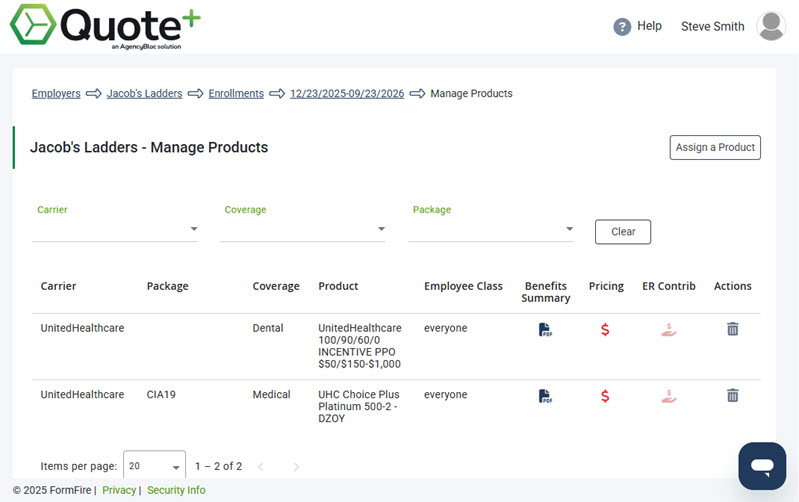Viewport: 799px width, 502px height.
Task: Click UnitedHealthcare carrier cell in Dental row
Action: coord(82,328)
